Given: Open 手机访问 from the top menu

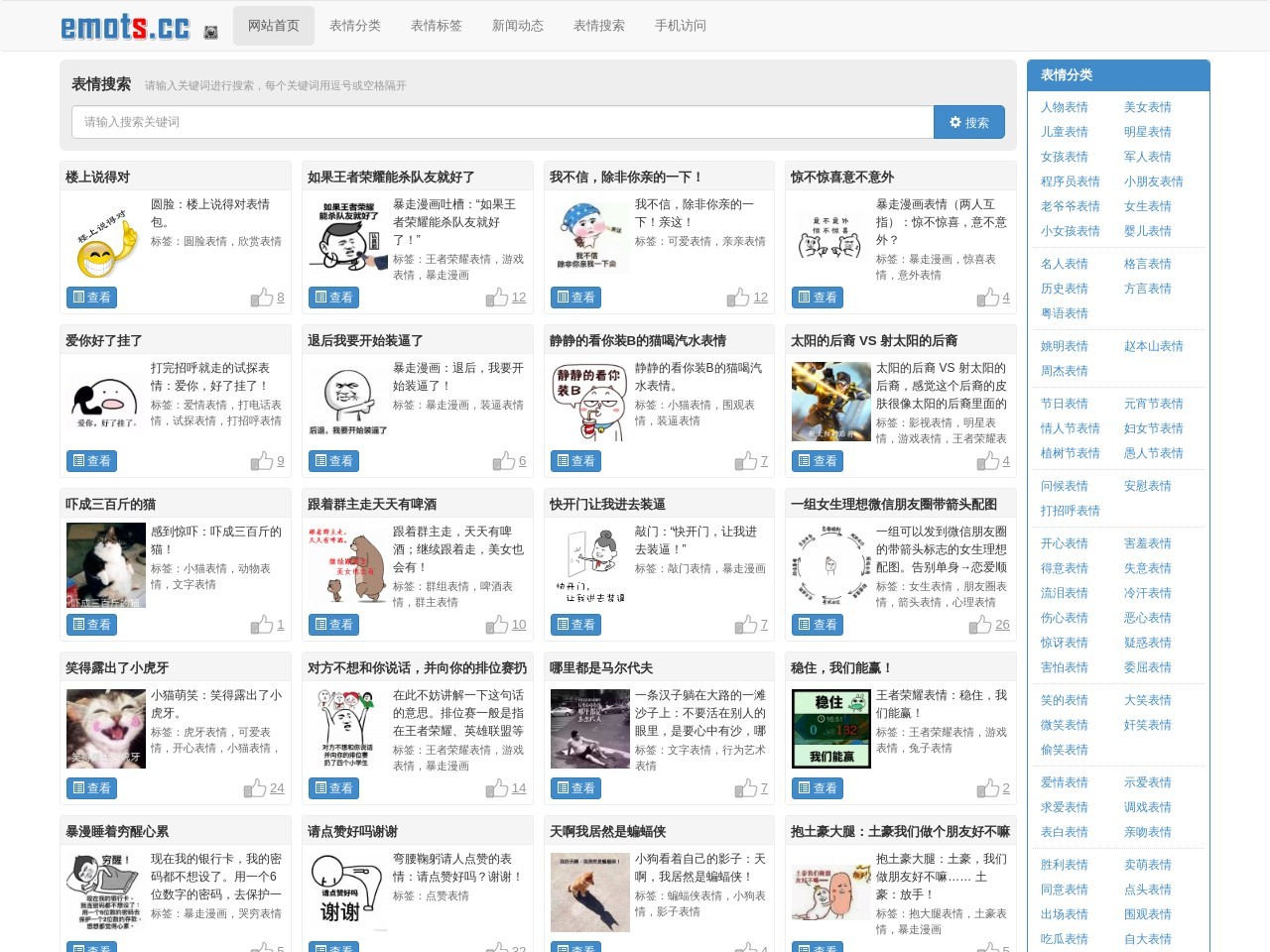Looking at the screenshot, I should pos(681,26).
